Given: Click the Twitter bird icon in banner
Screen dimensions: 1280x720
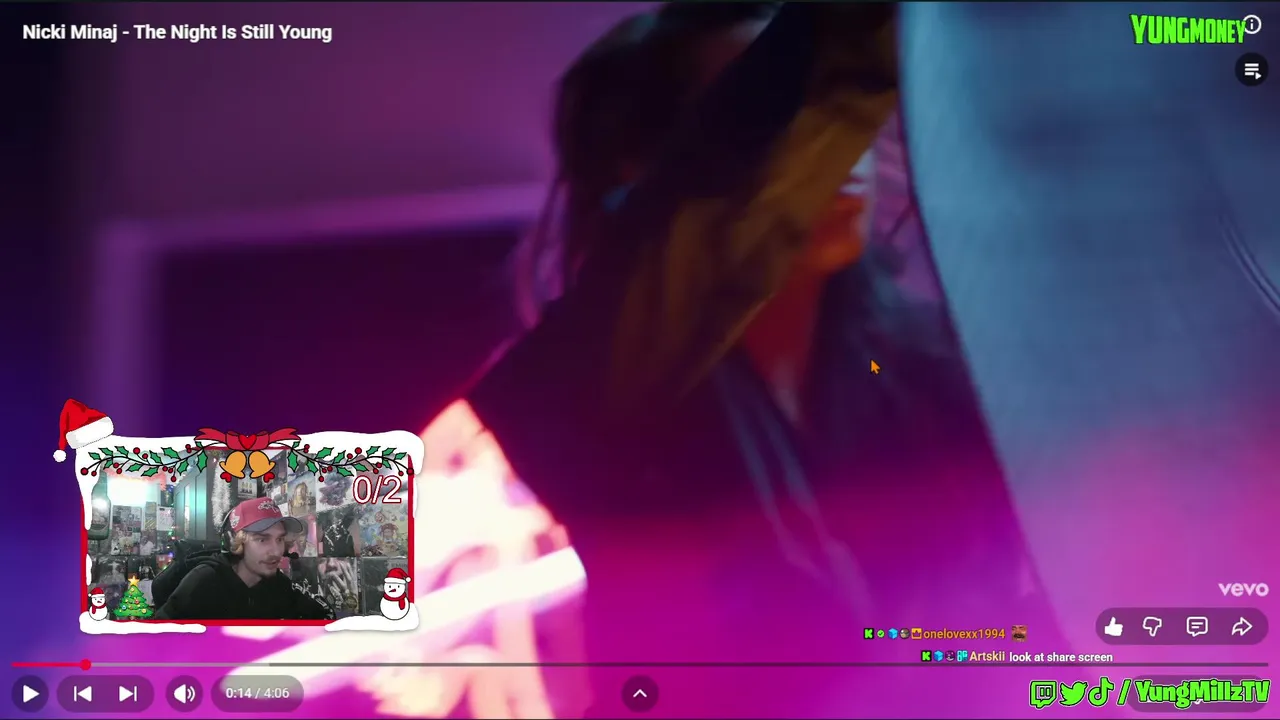Looking at the screenshot, I should click(1072, 693).
